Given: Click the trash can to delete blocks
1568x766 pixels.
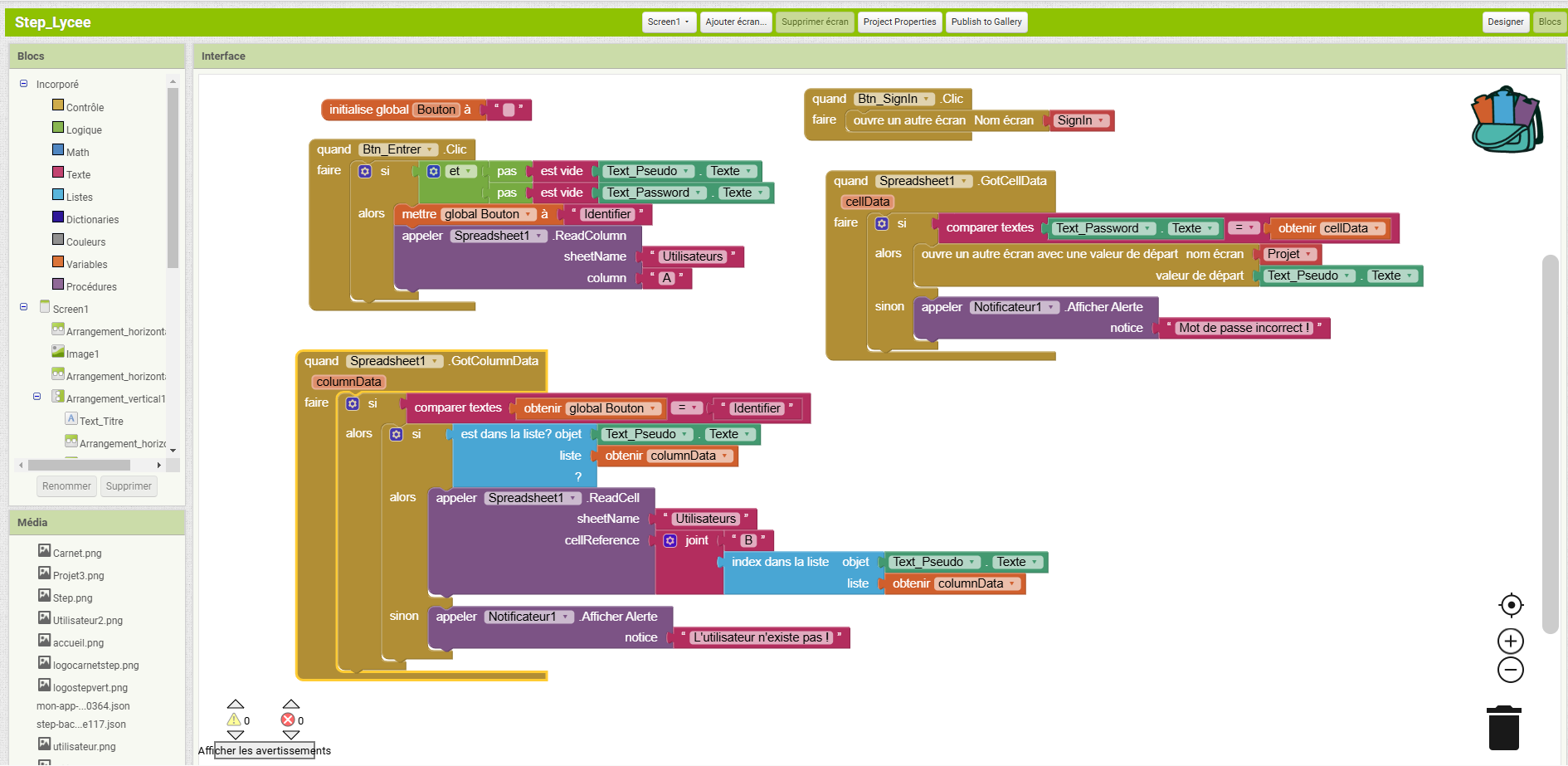Looking at the screenshot, I should 1506,727.
